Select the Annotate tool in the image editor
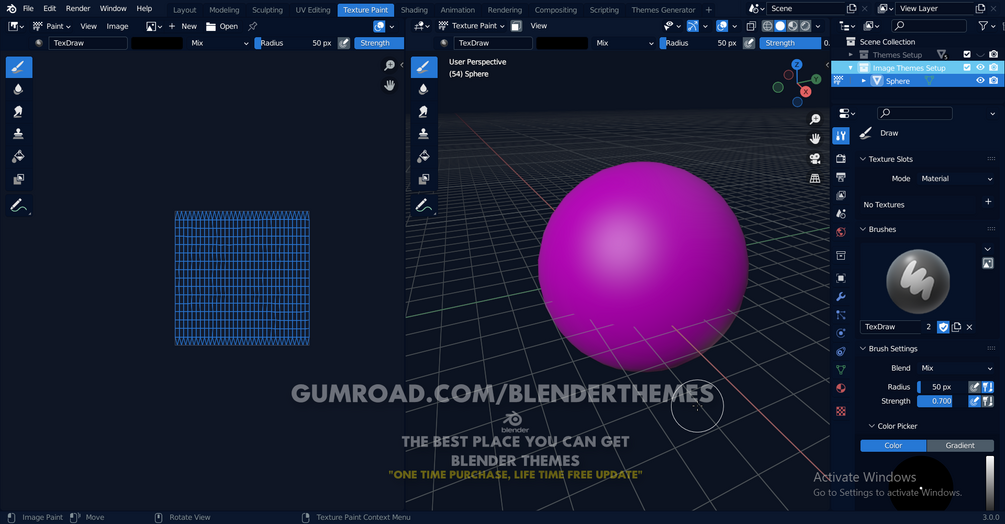1005x524 pixels. (19, 206)
